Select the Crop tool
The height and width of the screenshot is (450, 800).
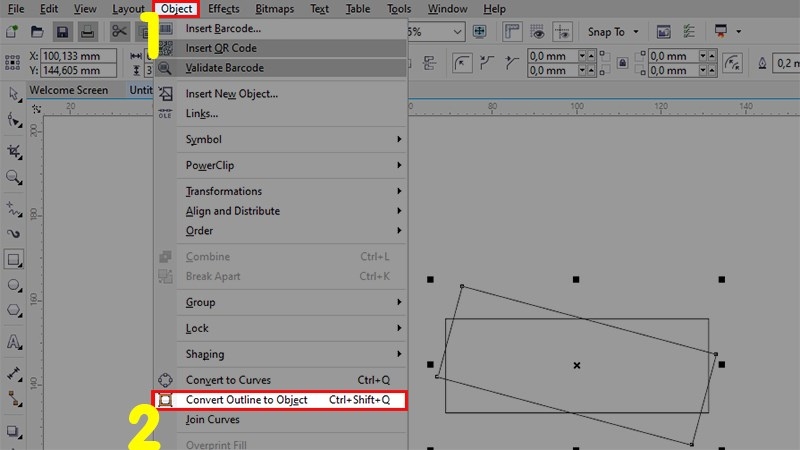coord(14,151)
